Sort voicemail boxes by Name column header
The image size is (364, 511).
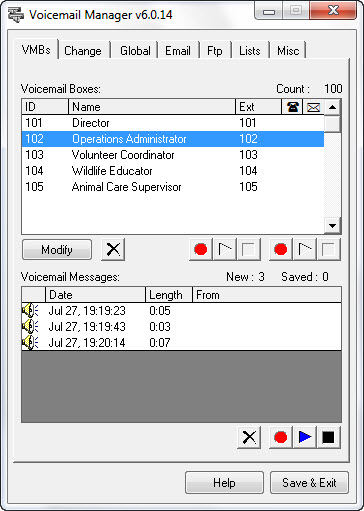pos(152,107)
